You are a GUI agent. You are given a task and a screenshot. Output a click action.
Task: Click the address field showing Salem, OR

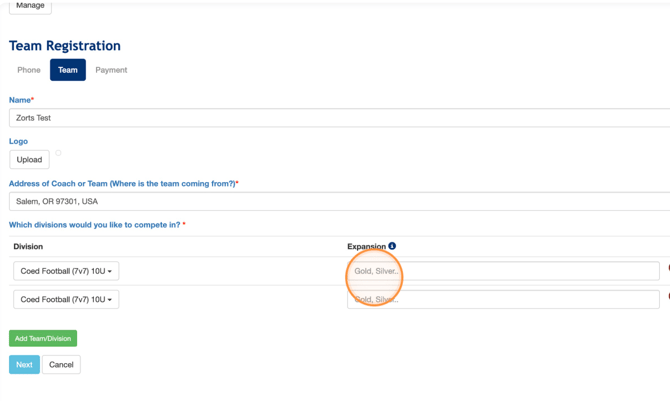(340, 201)
